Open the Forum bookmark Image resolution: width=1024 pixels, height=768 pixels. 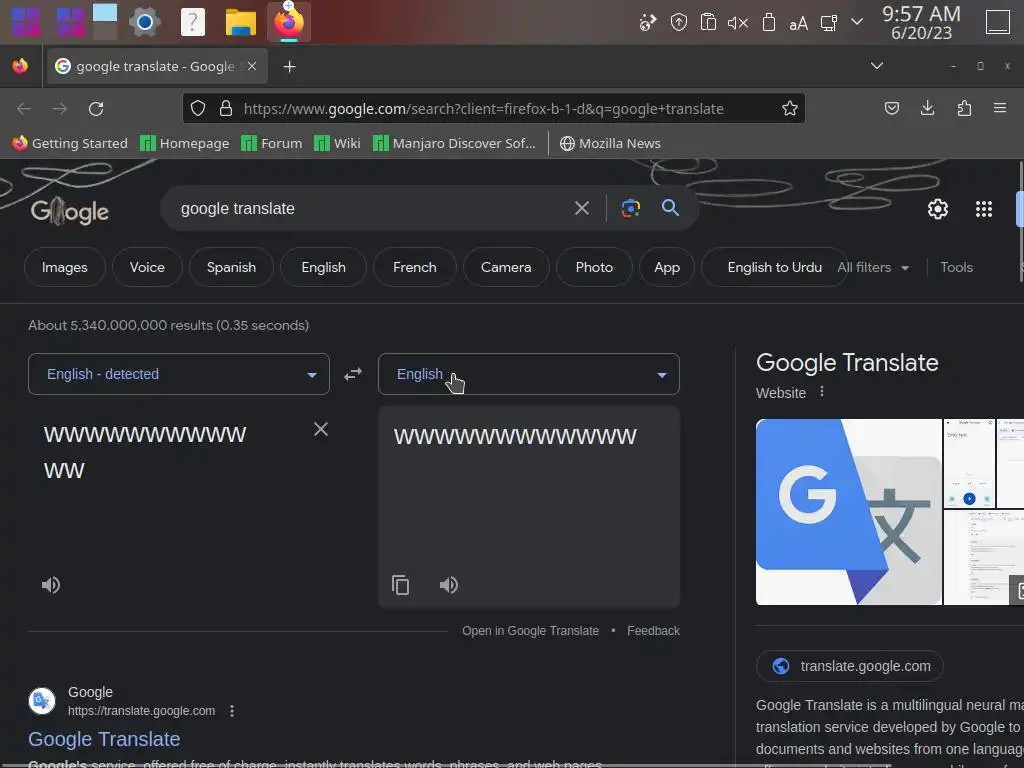point(272,143)
